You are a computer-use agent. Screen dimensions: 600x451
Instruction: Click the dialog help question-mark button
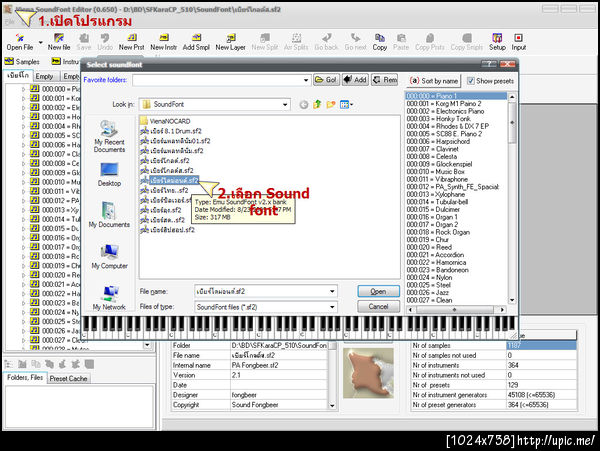point(489,64)
